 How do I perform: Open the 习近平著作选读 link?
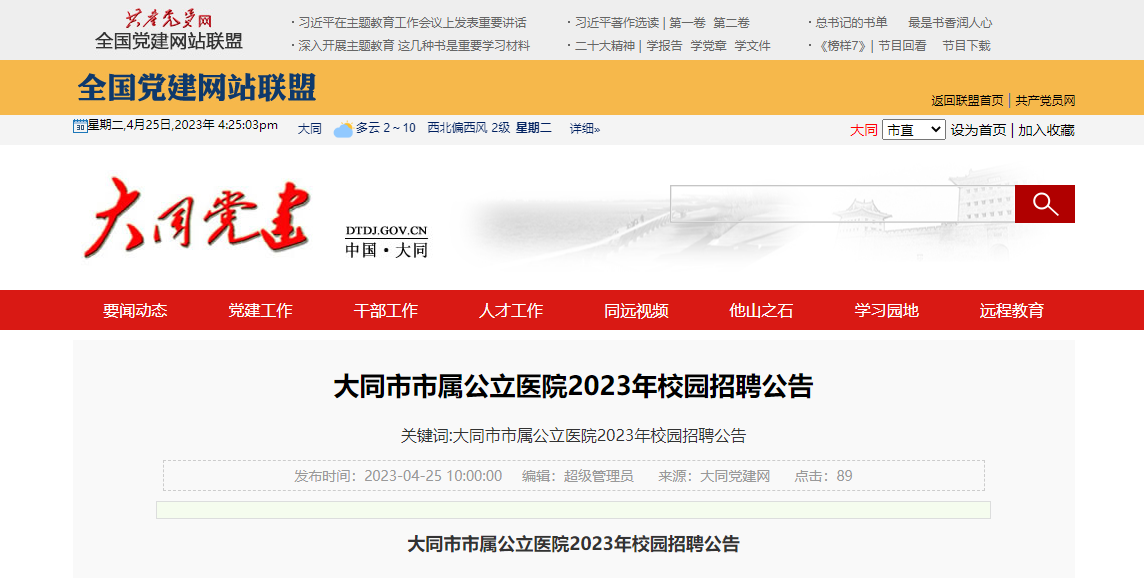[x=617, y=23]
